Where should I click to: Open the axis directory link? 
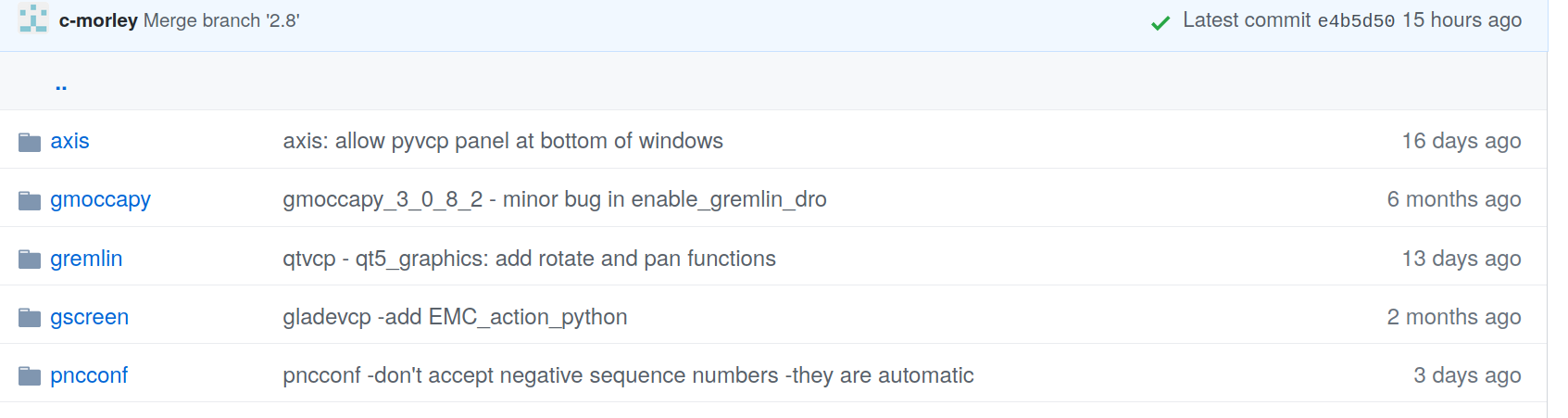(x=69, y=141)
